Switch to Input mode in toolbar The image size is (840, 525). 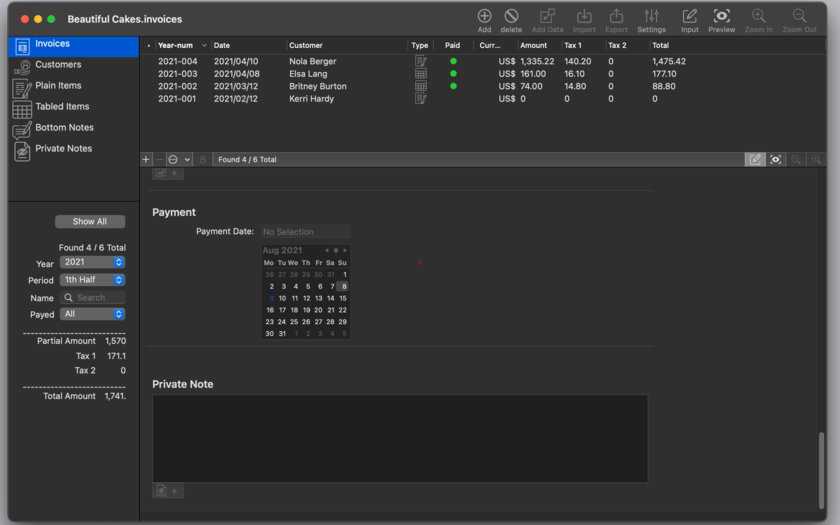689,20
